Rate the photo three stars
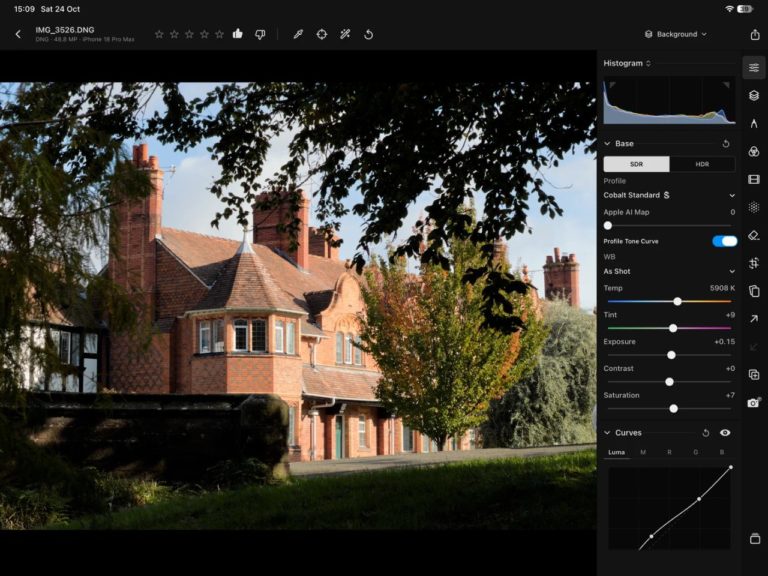Screen dimensions: 768x576 [190, 34]
